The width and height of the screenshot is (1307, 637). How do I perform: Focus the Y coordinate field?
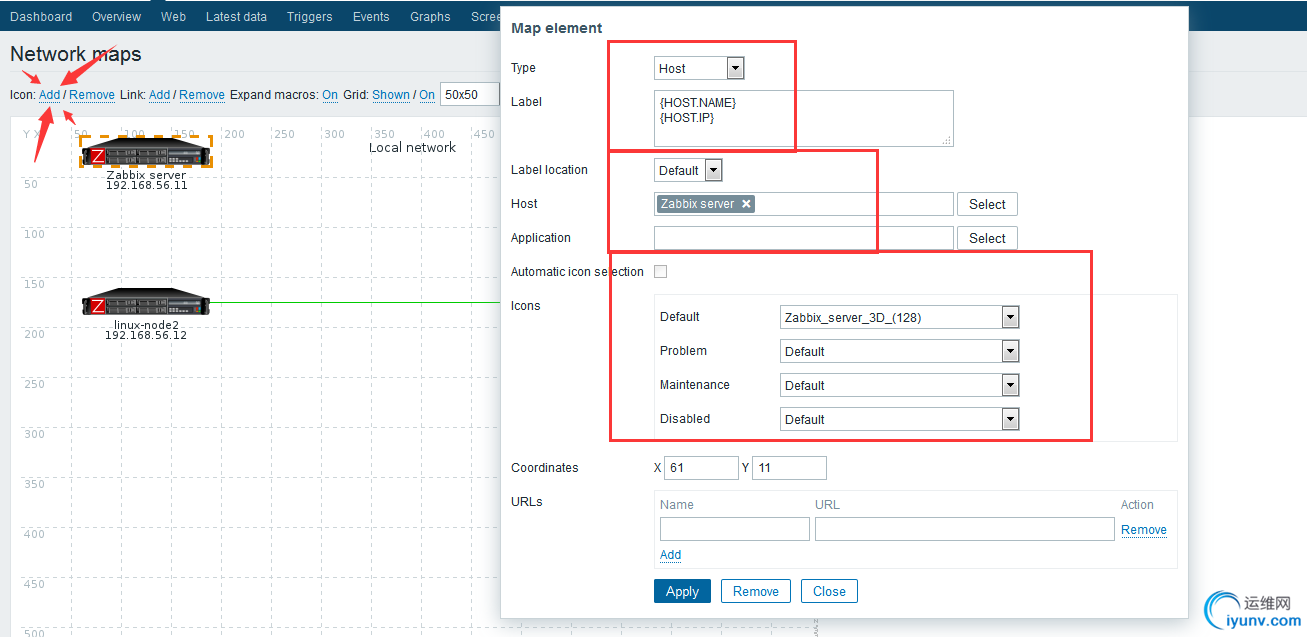tap(789, 467)
